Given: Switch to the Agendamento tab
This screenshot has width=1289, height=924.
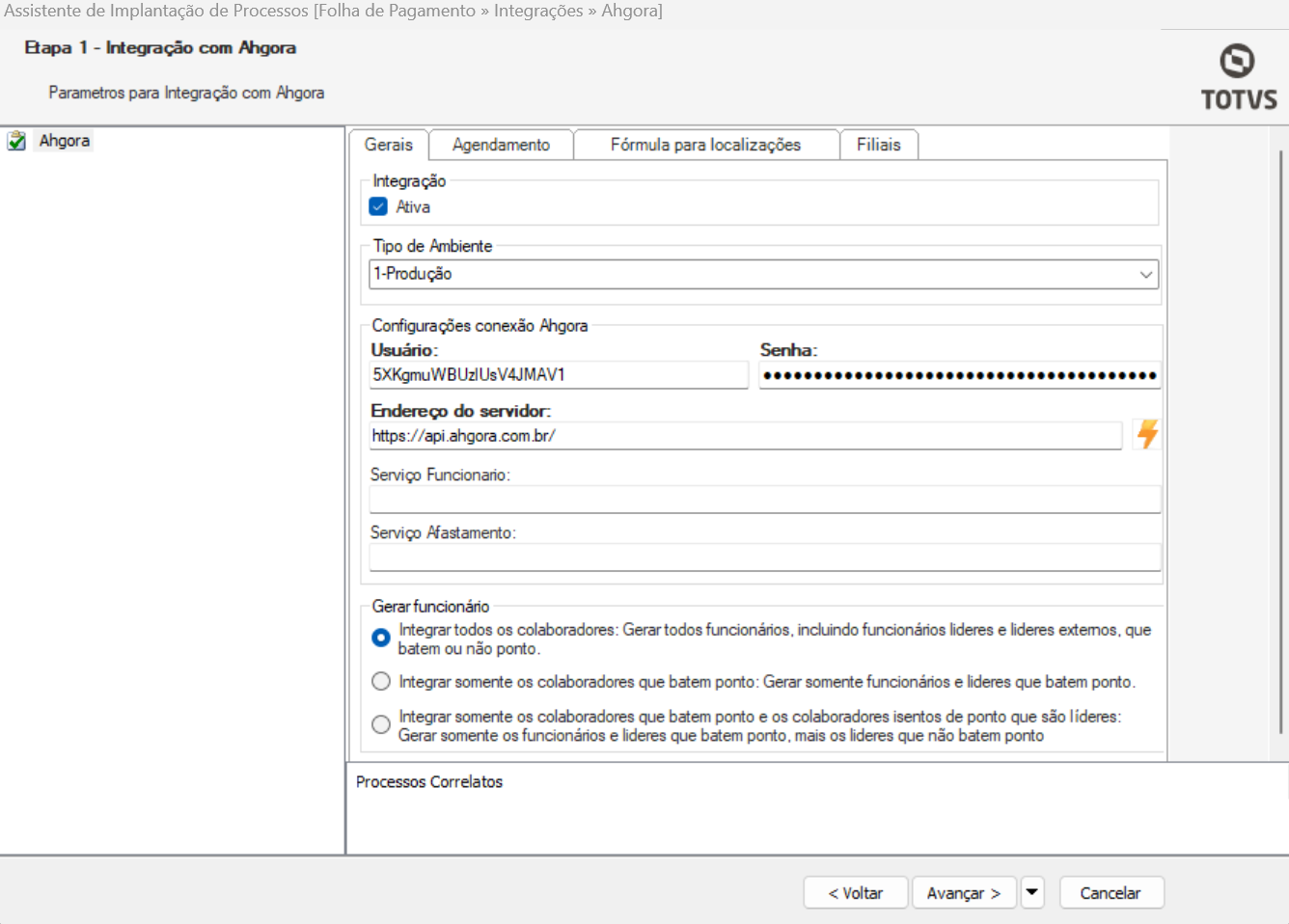Looking at the screenshot, I should pyautogui.click(x=501, y=145).
